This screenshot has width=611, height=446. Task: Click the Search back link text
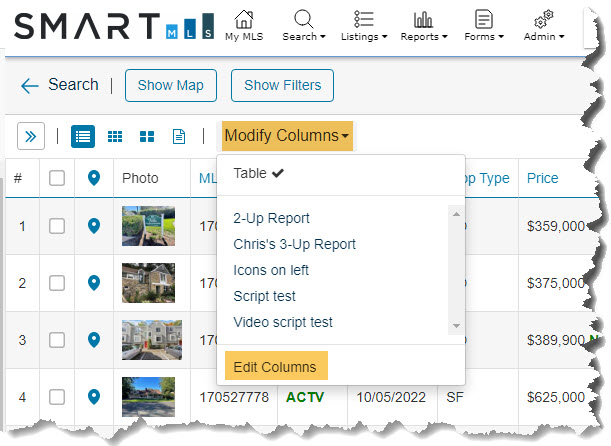tap(73, 85)
